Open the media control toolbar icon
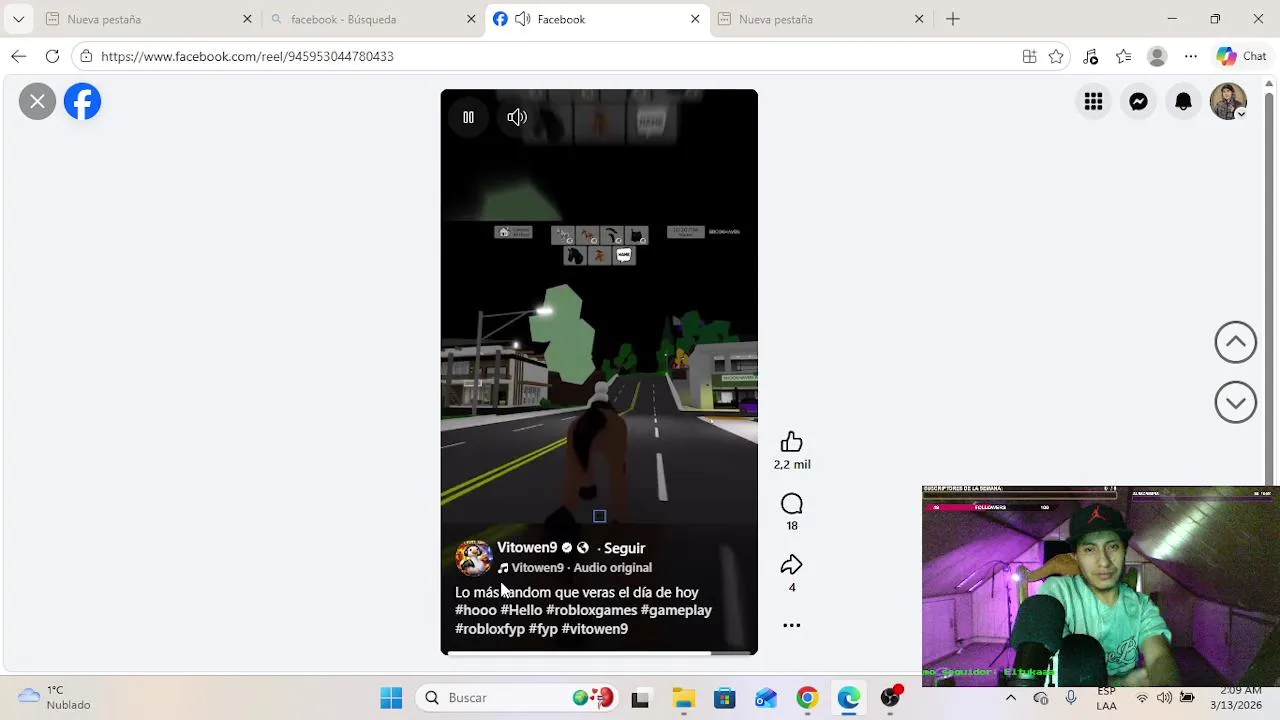 [x=1091, y=56]
